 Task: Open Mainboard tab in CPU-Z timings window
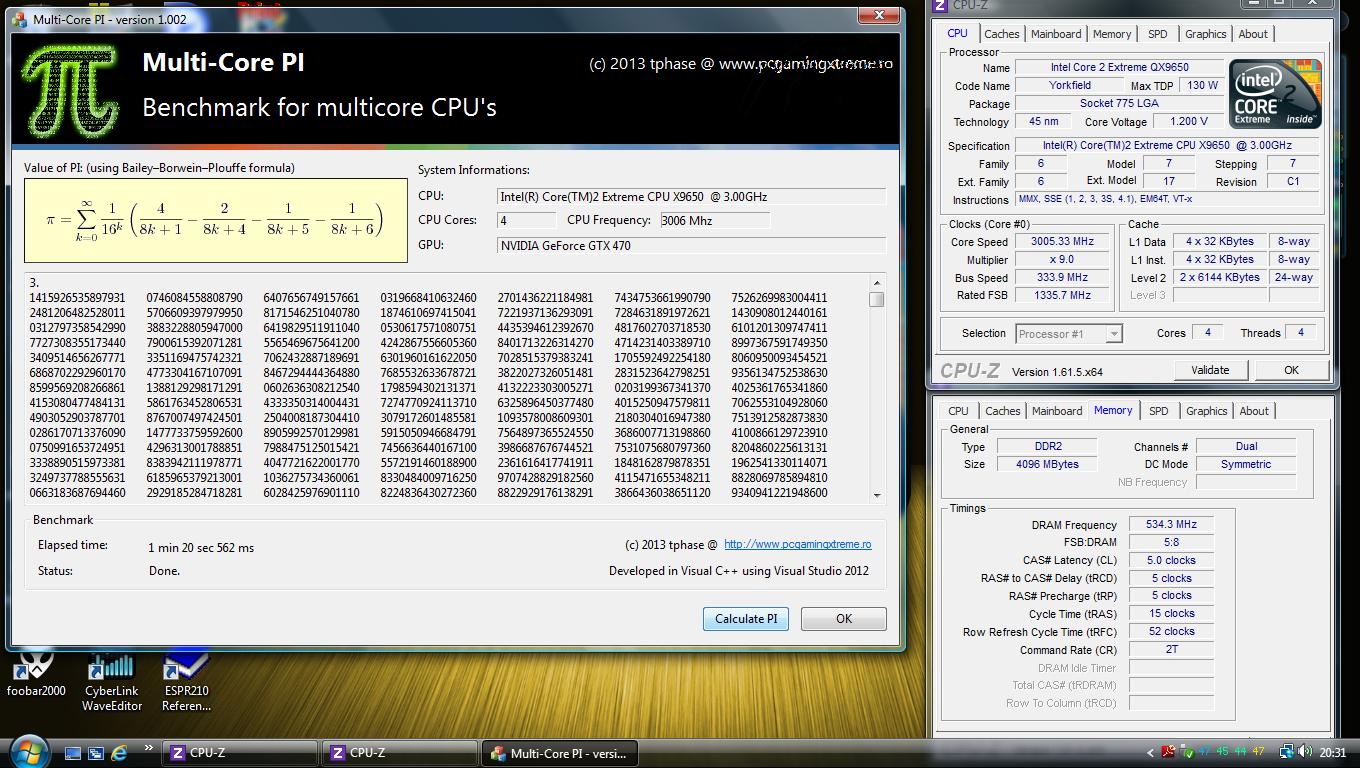tap(1057, 411)
